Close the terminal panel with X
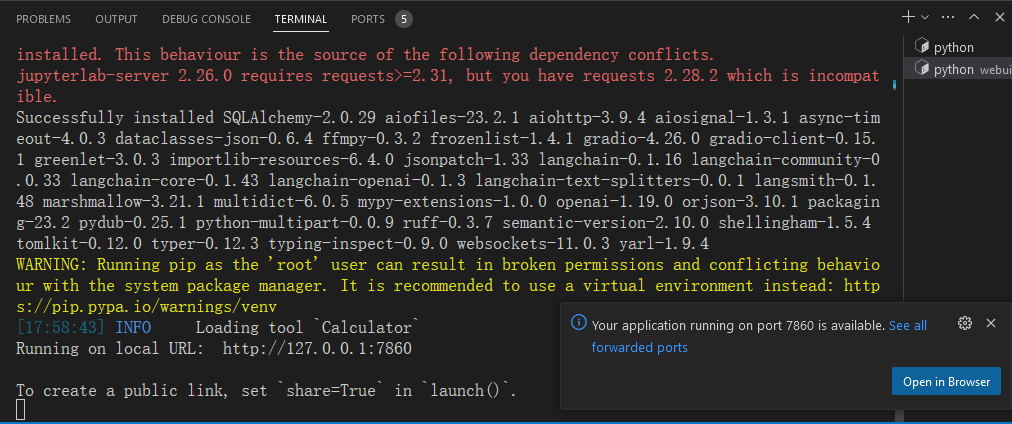Screen dimensions: 1012x424 click(x=997, y=17)
